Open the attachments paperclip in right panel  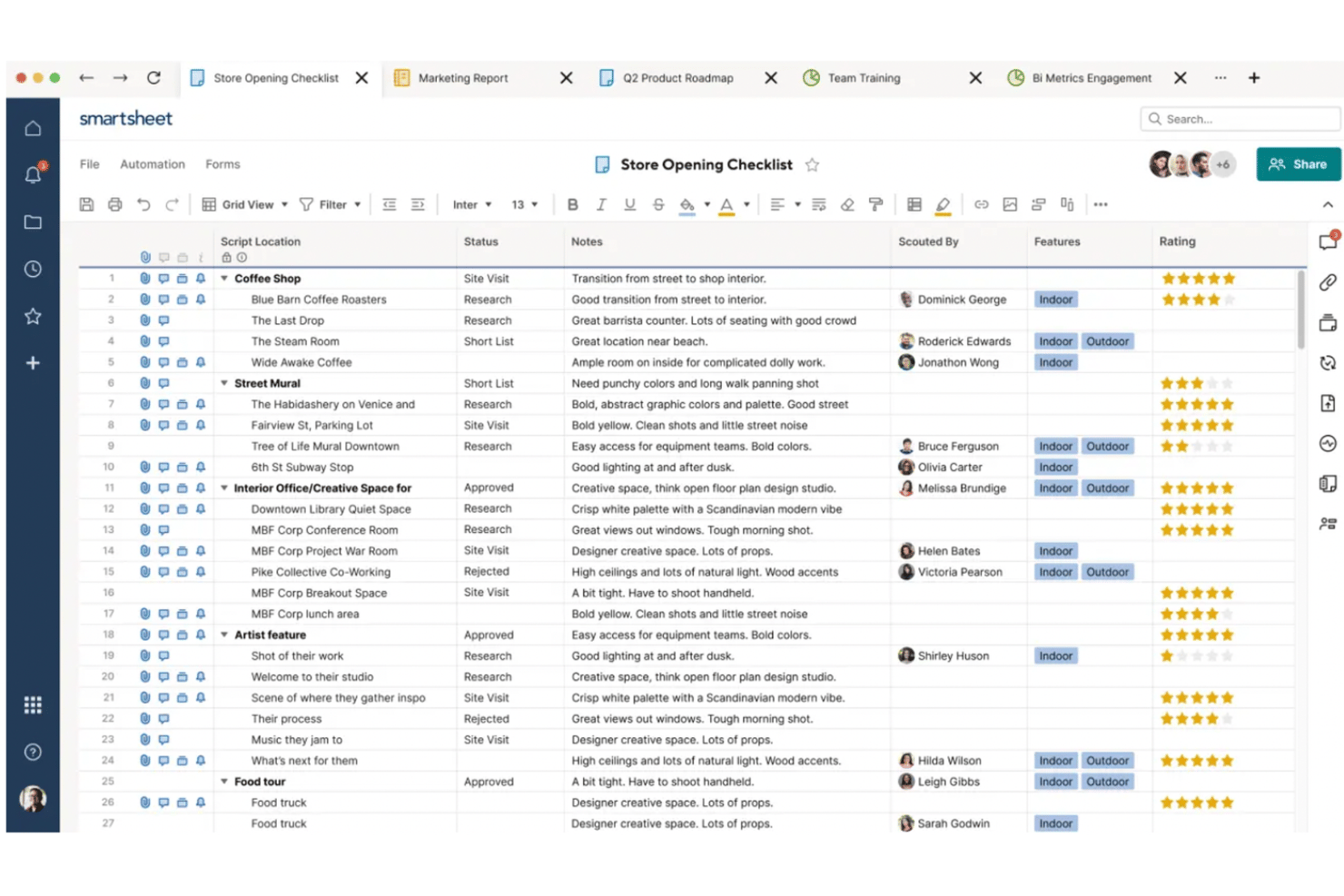[x=1328, y=282]
